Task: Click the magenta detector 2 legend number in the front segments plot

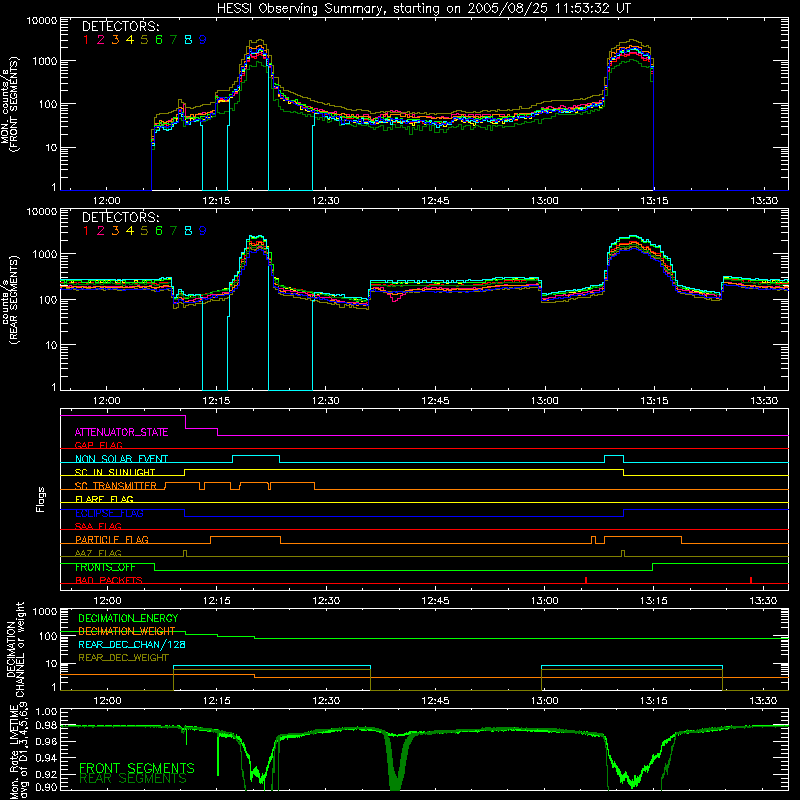Action: pos(101,40)
